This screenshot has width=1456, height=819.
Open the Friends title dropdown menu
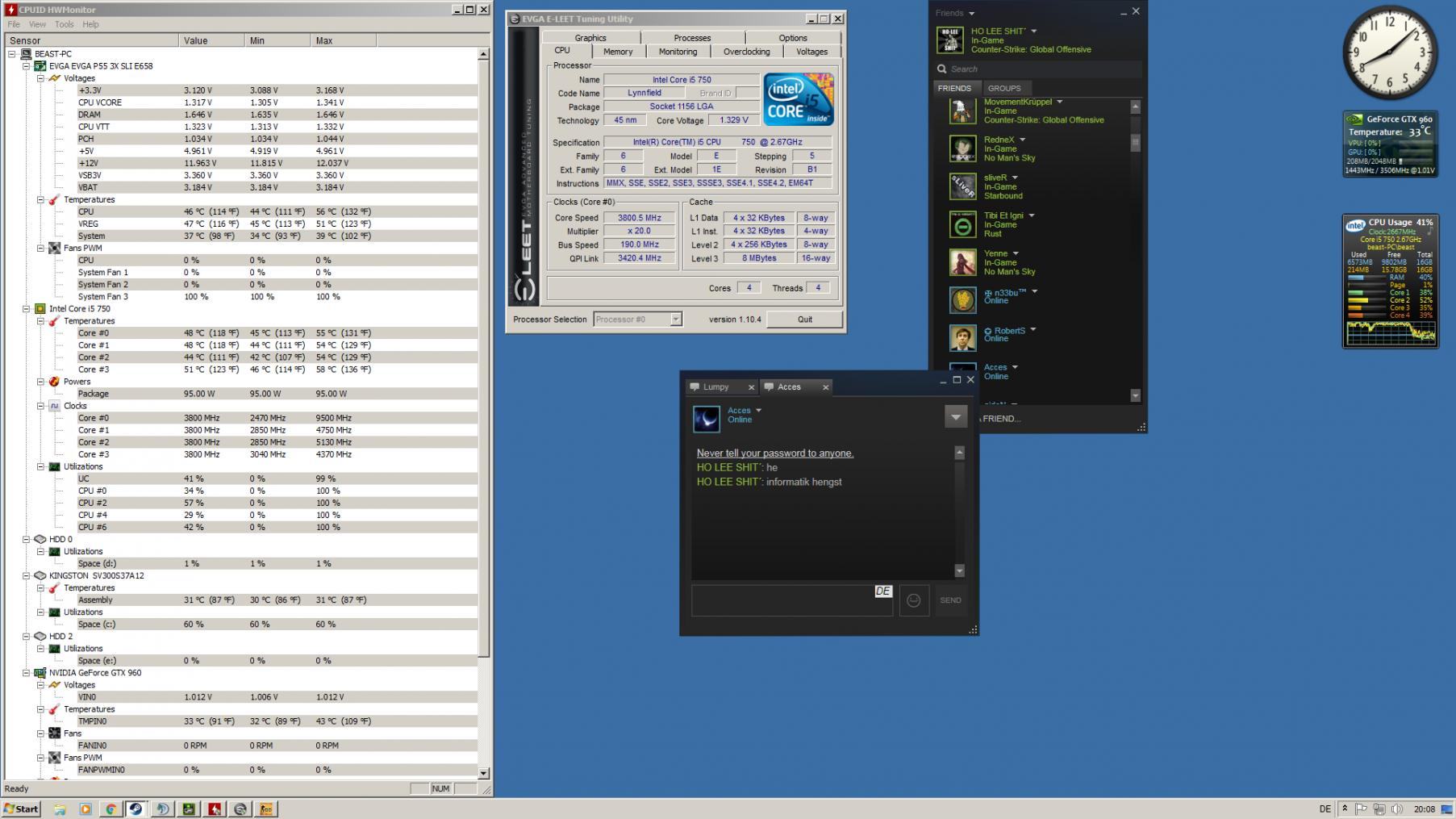point(971,14)
